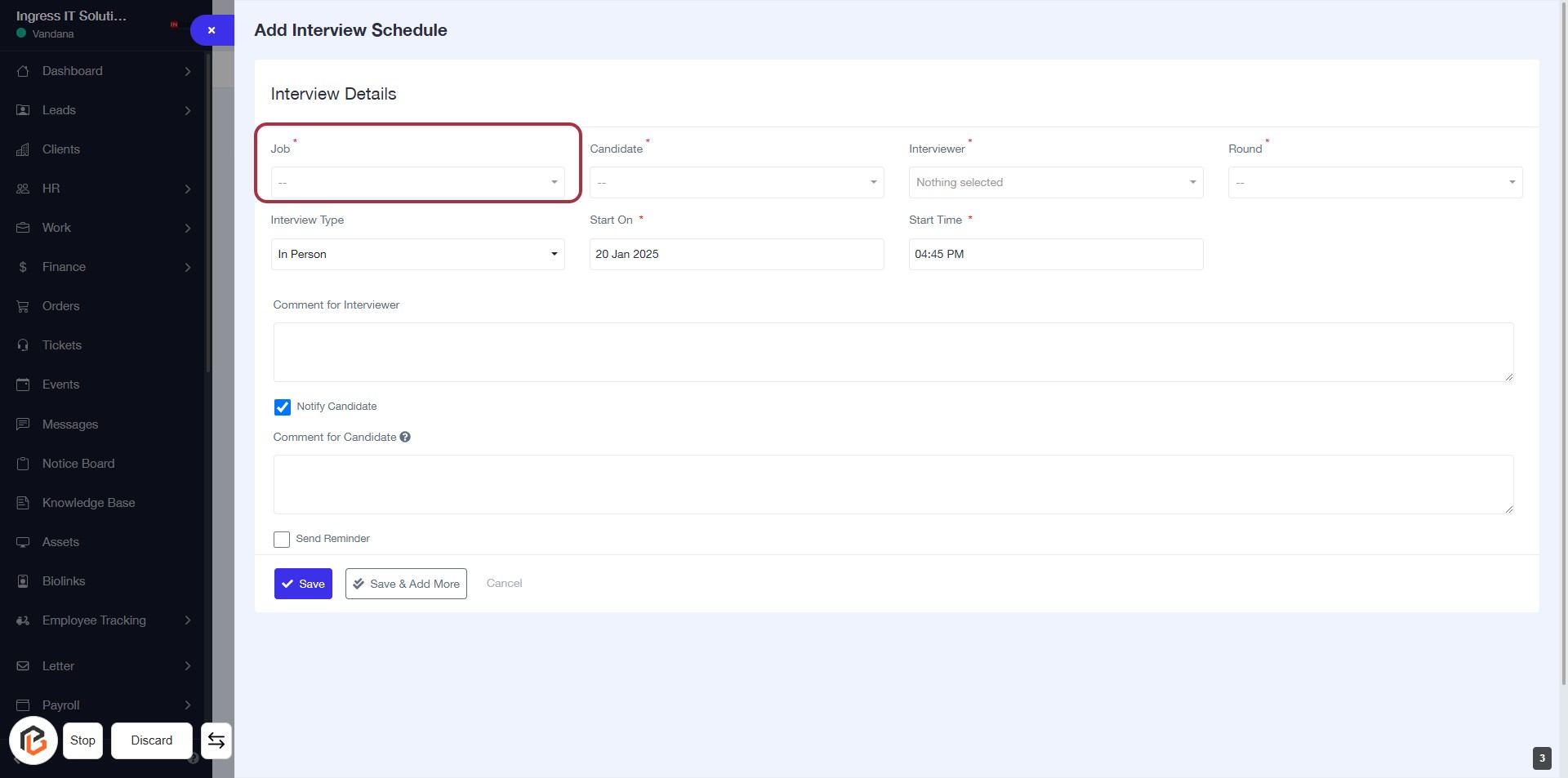Open the Job dropdown

[x=417, y=183]
